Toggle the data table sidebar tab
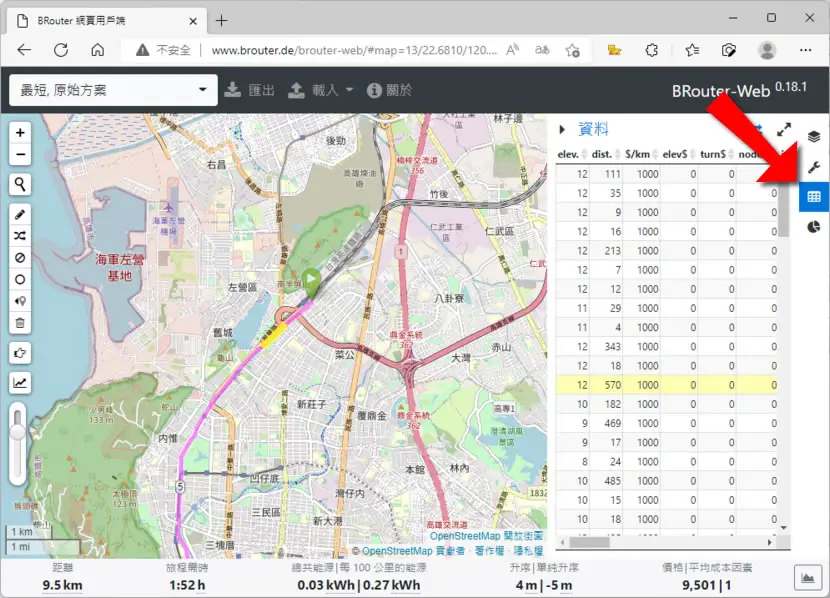The image size is (830, 598). click(814, 197)
